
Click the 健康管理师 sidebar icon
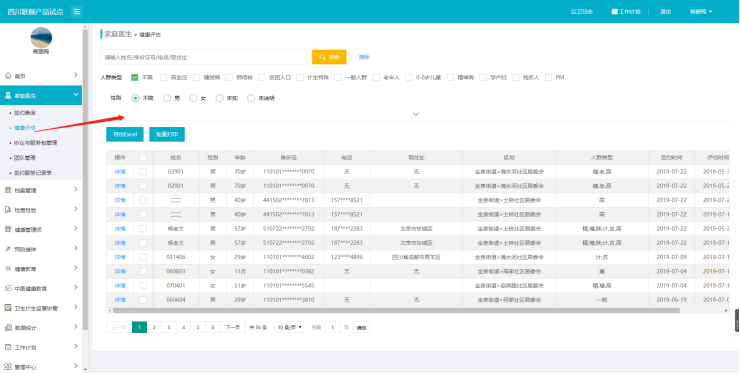tap(8, 229)
